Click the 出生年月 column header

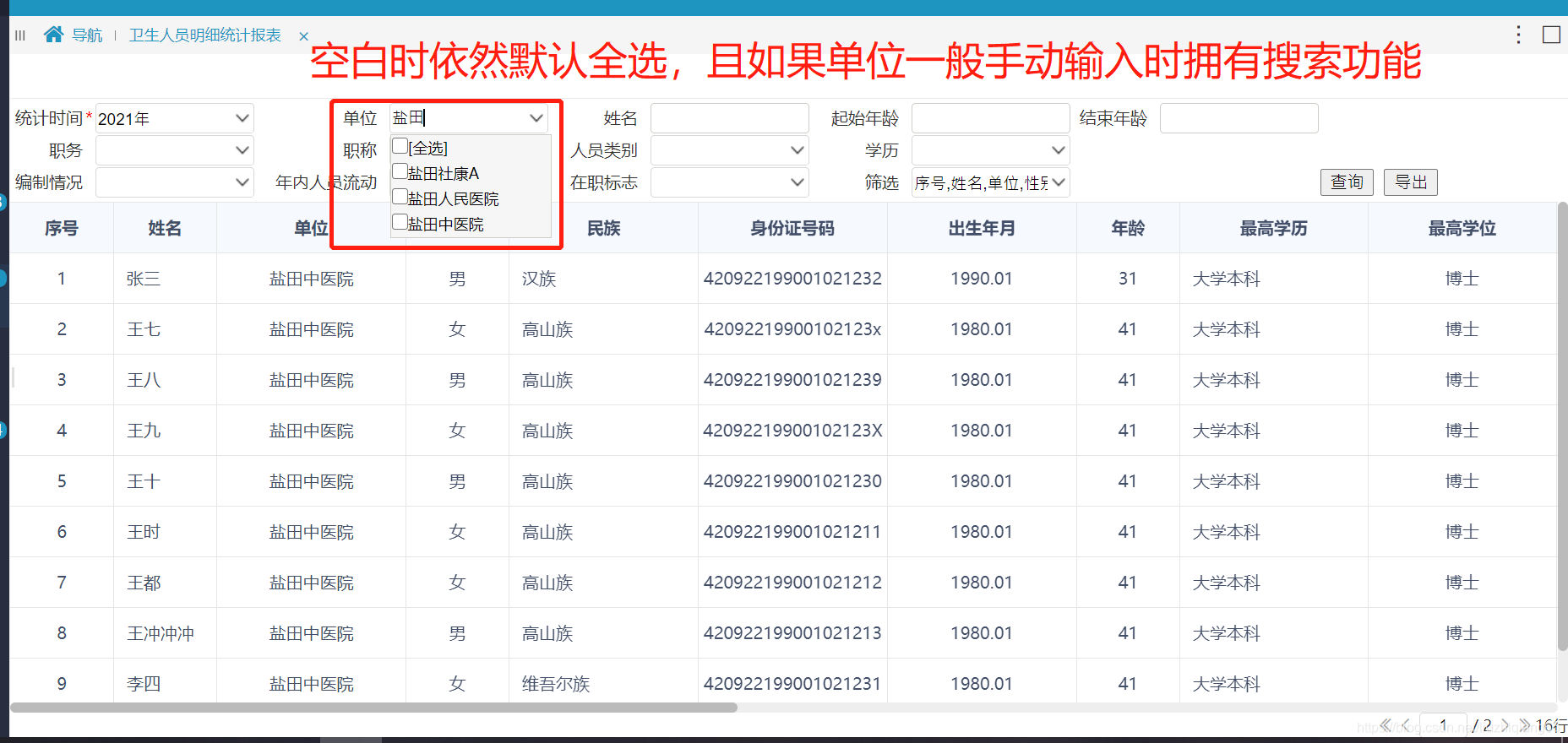click(982, 228)
